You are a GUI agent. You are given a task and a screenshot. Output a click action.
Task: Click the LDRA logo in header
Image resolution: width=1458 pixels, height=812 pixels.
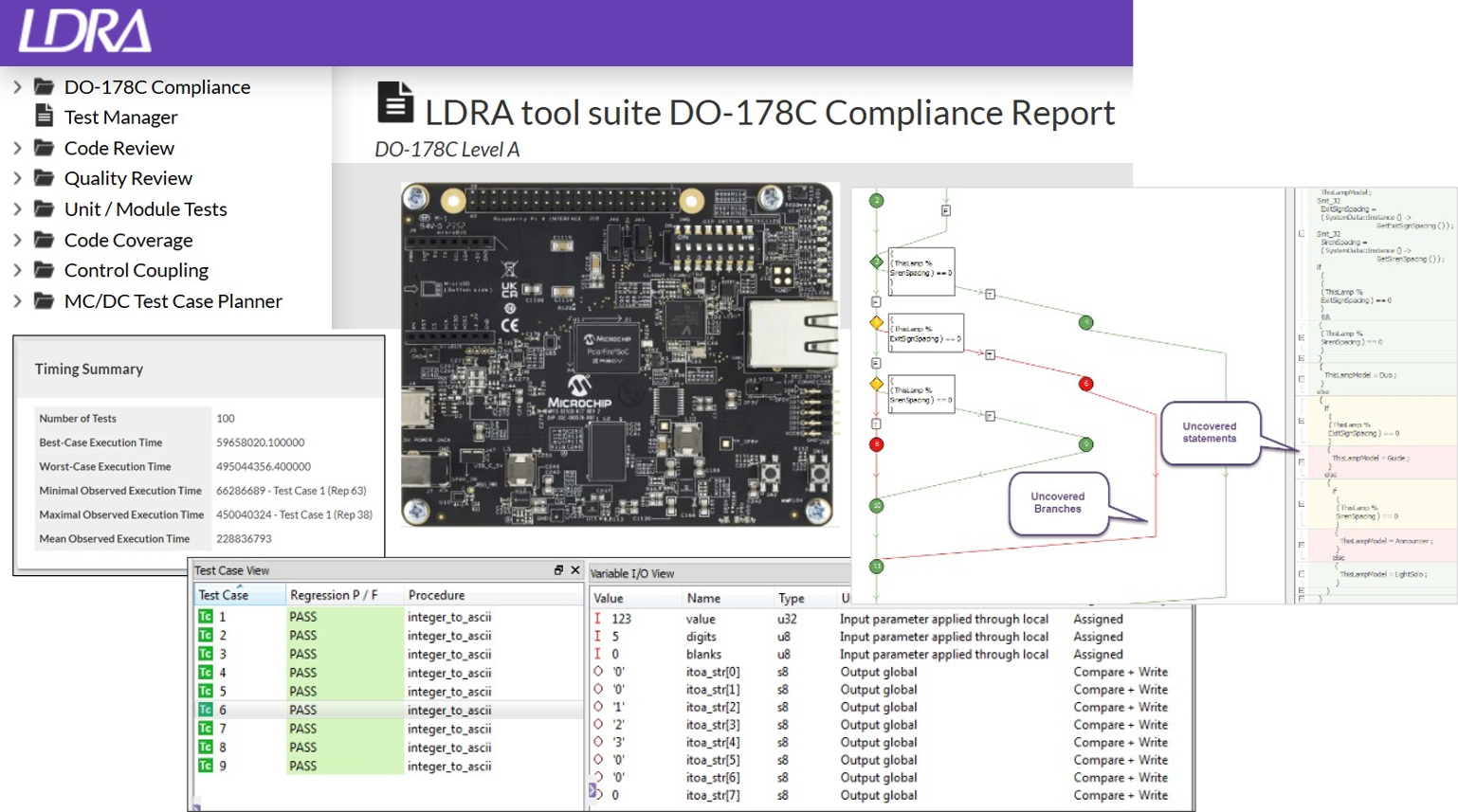pos(84,30)
